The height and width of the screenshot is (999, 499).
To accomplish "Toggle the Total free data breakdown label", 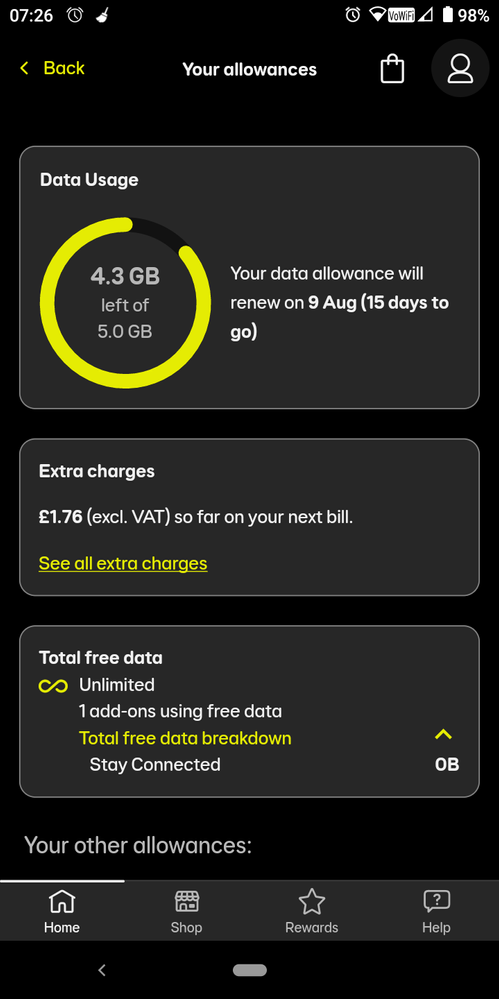I will coord(185,738).
